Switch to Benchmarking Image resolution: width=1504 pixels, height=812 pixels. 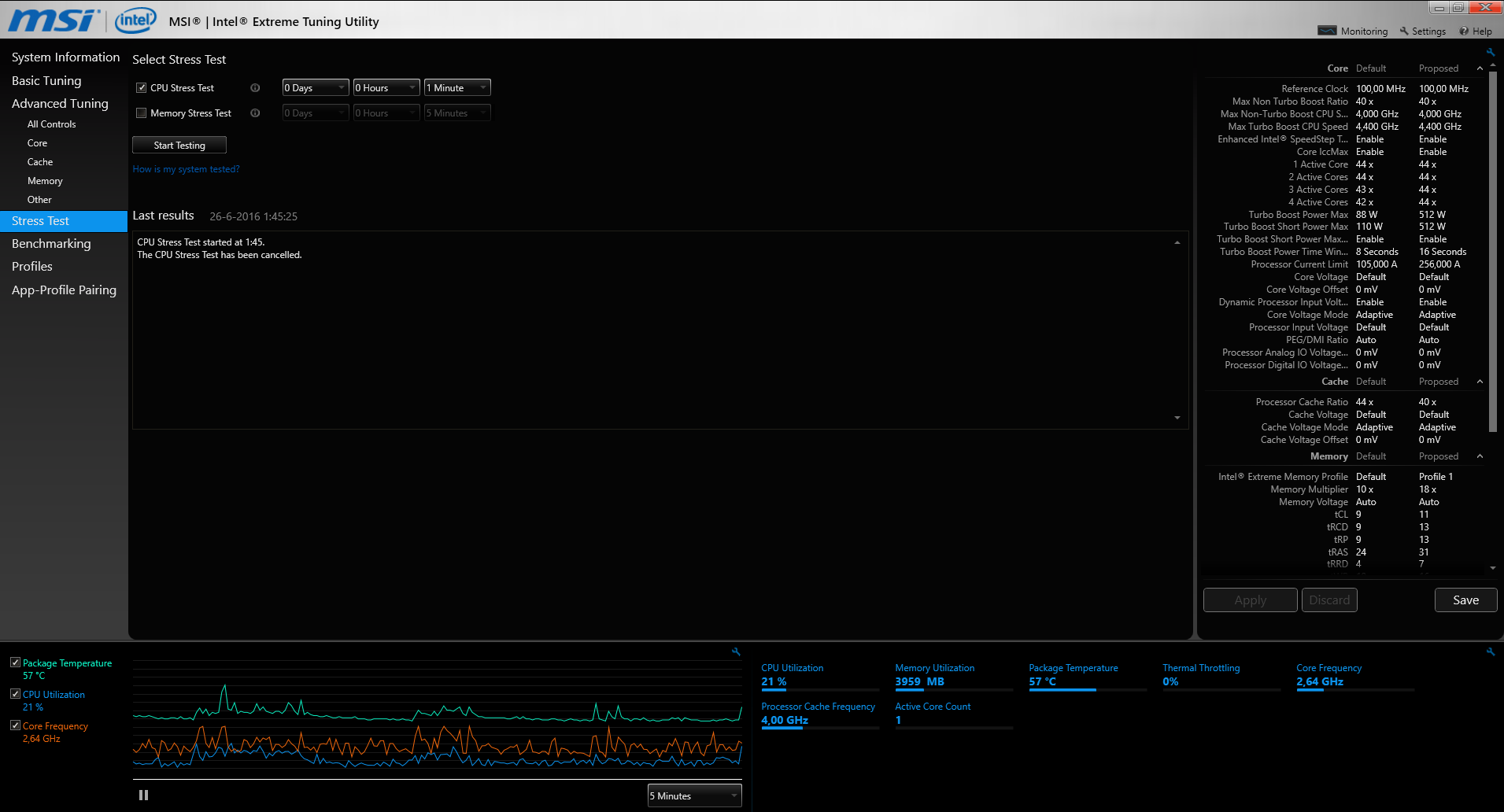click(51, 244)
